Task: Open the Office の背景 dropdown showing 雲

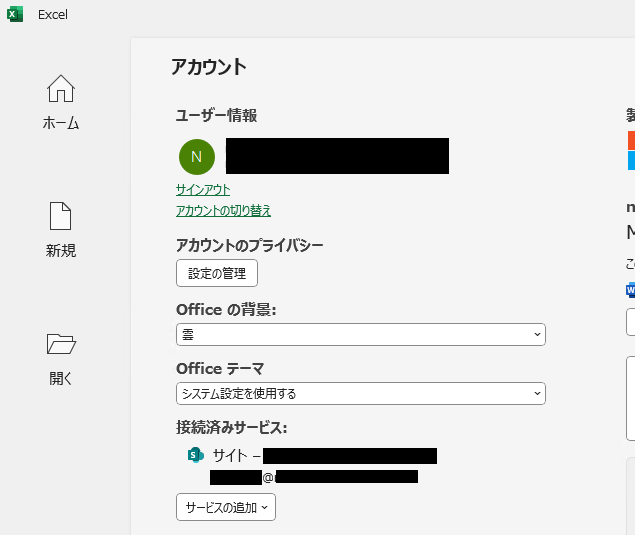Action: click(x=360, y=334)
